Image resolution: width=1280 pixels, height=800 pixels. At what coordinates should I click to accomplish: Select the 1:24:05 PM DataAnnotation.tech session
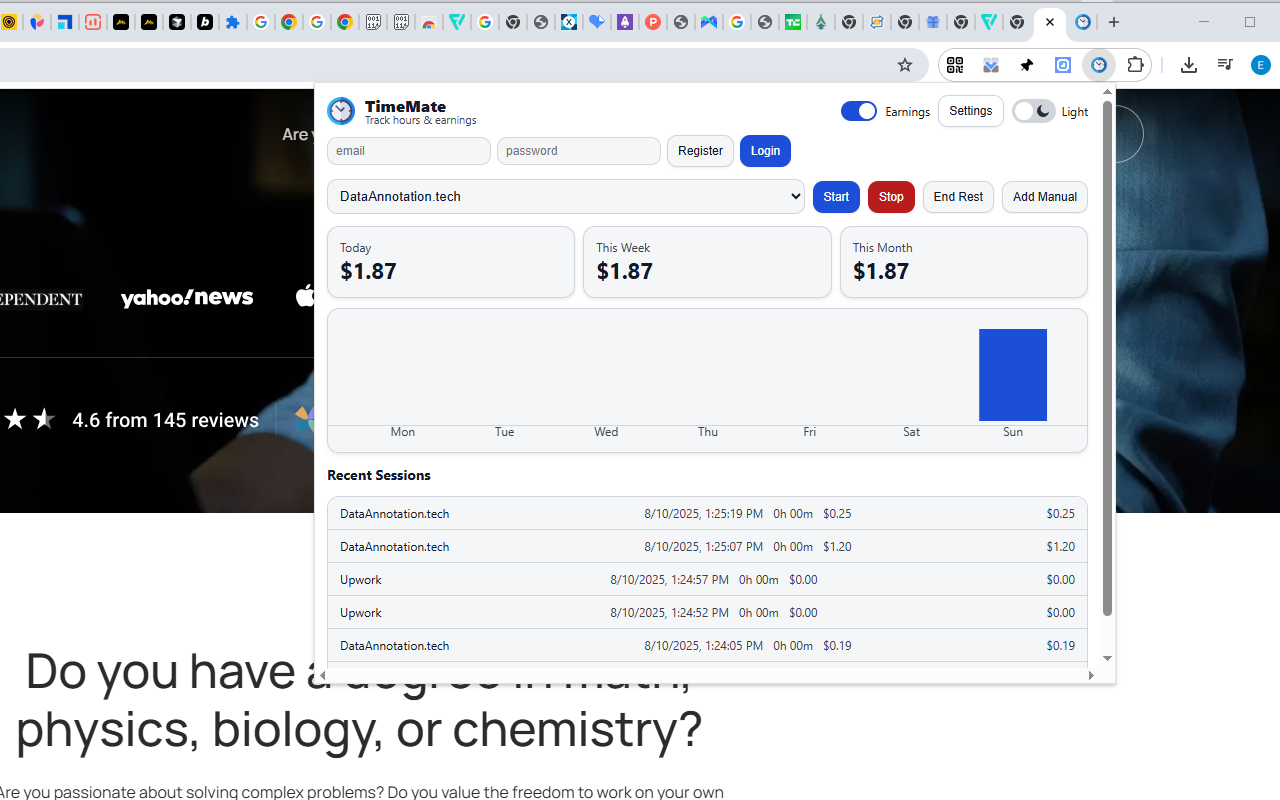point(707,646)
